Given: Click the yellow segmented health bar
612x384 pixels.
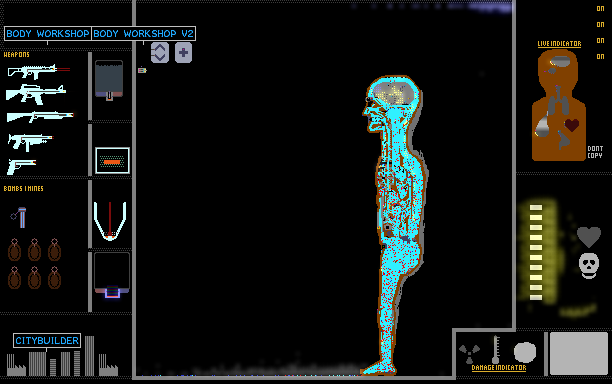Looking at the screenshot, I should (x=536, y=252).
